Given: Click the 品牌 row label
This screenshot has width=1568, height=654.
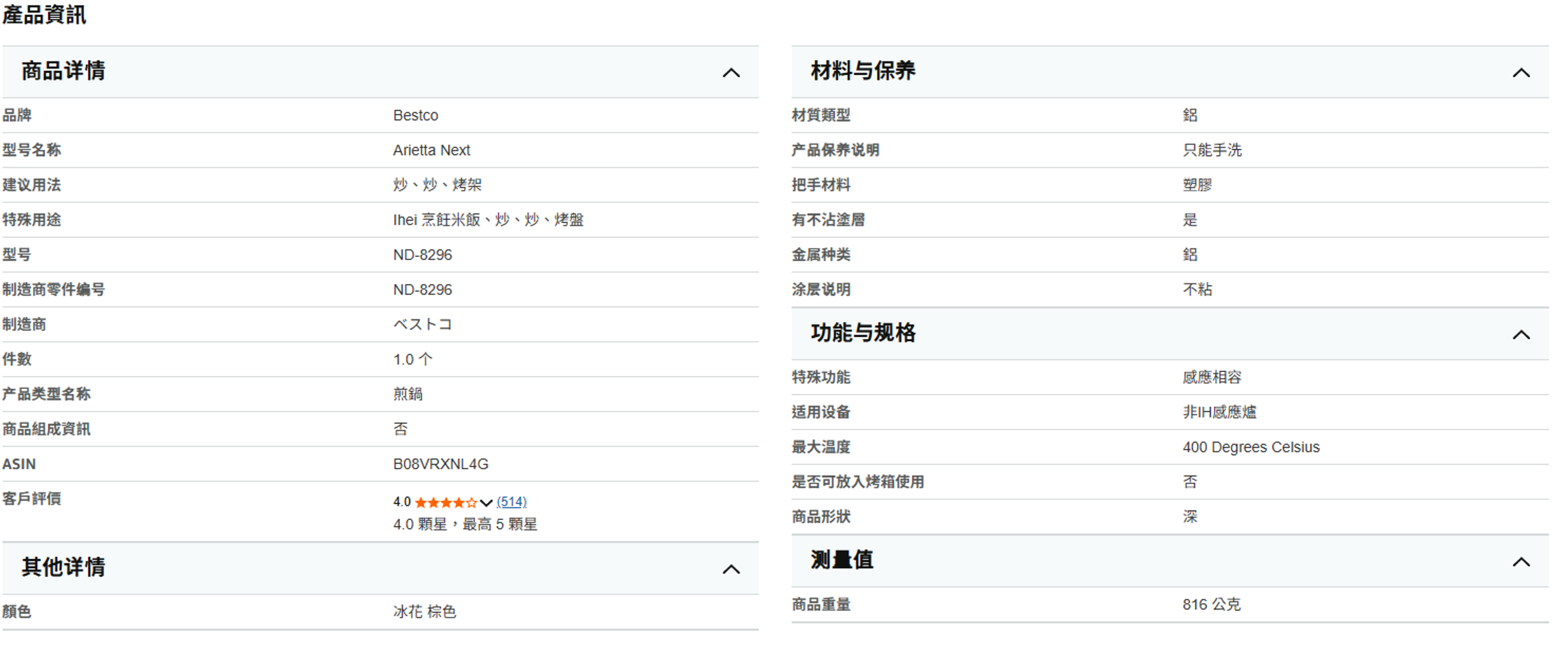Looking at the screenshot, I should point(17,115).
